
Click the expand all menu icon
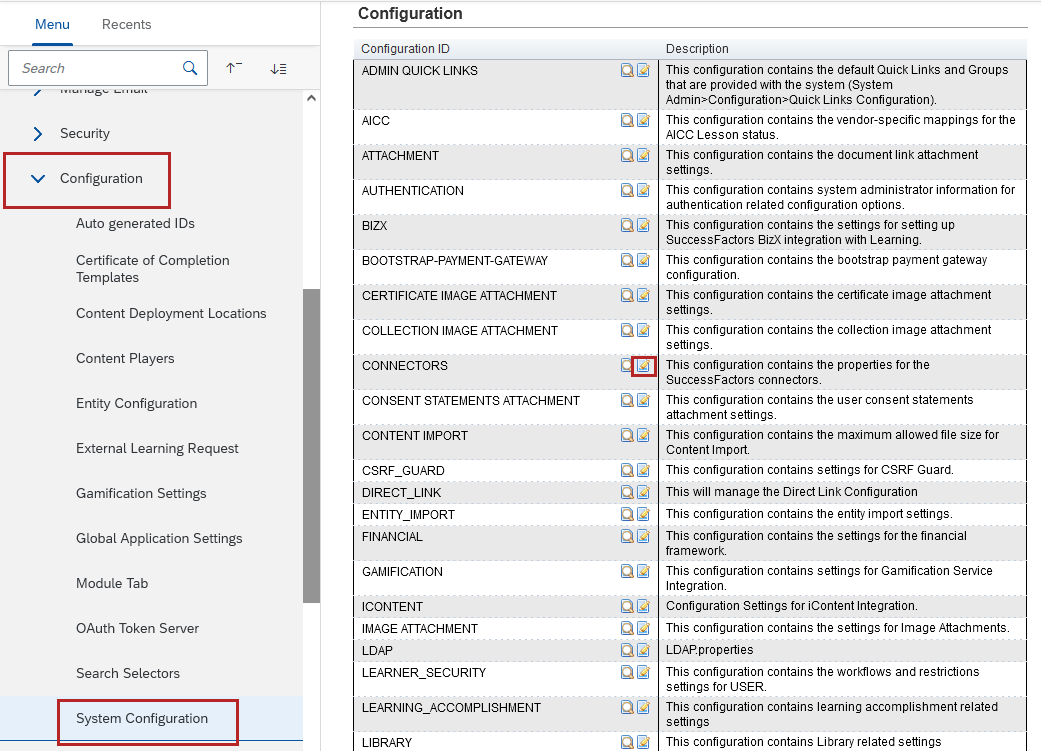click(x=278, y=68)
